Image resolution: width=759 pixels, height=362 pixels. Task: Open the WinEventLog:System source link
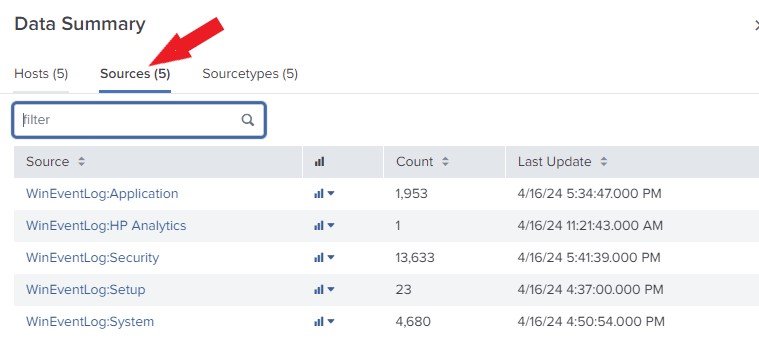tap(90, 321)
